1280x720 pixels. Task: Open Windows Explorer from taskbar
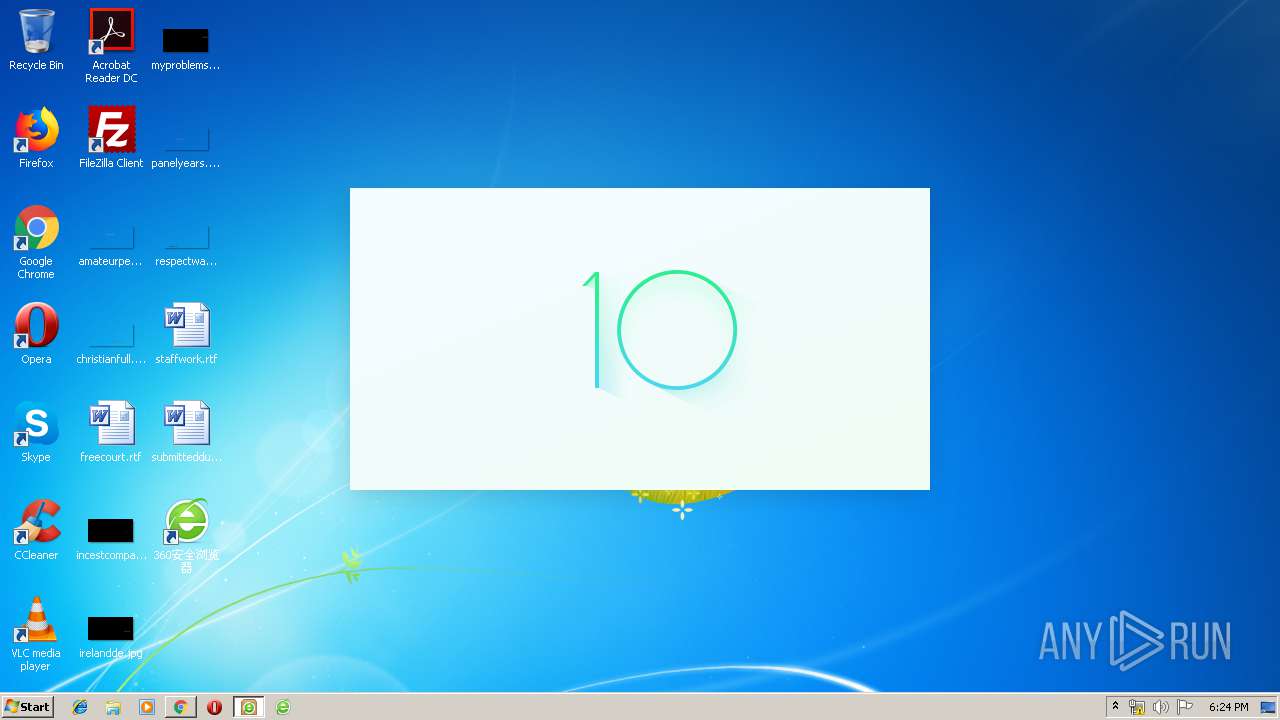(113, 707)
